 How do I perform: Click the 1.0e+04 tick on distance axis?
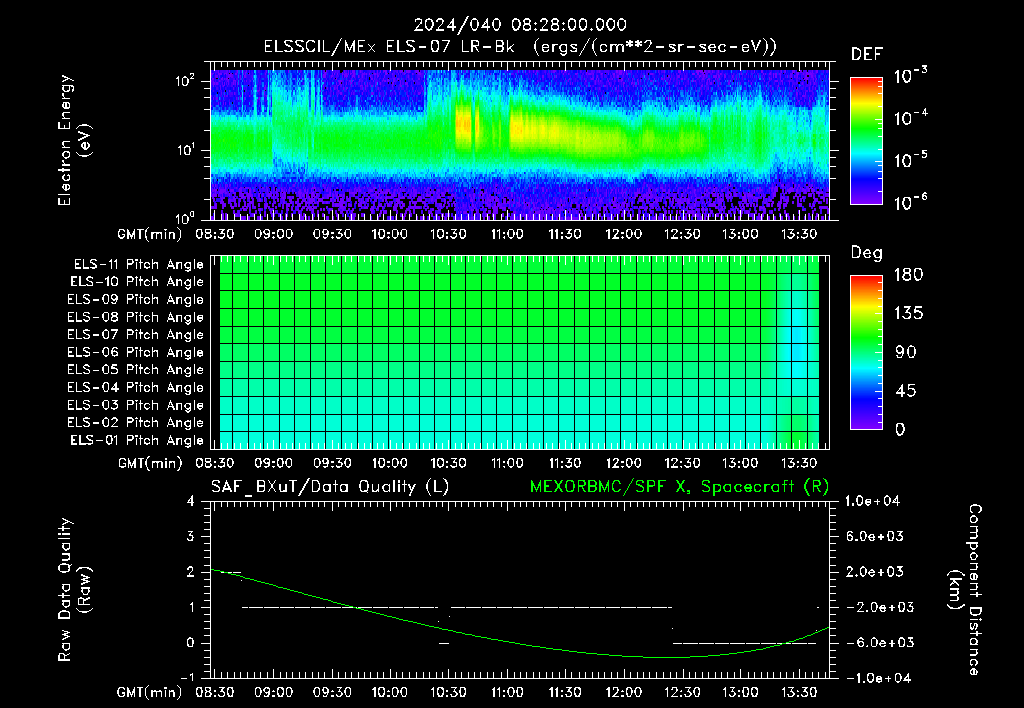pyautogui.click(x=872, y=501)
